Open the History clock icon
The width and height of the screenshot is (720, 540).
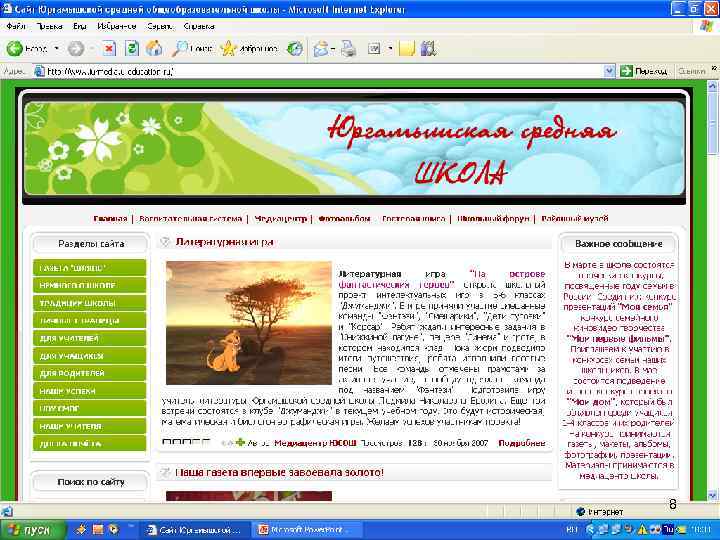click(x=295, y=48)
